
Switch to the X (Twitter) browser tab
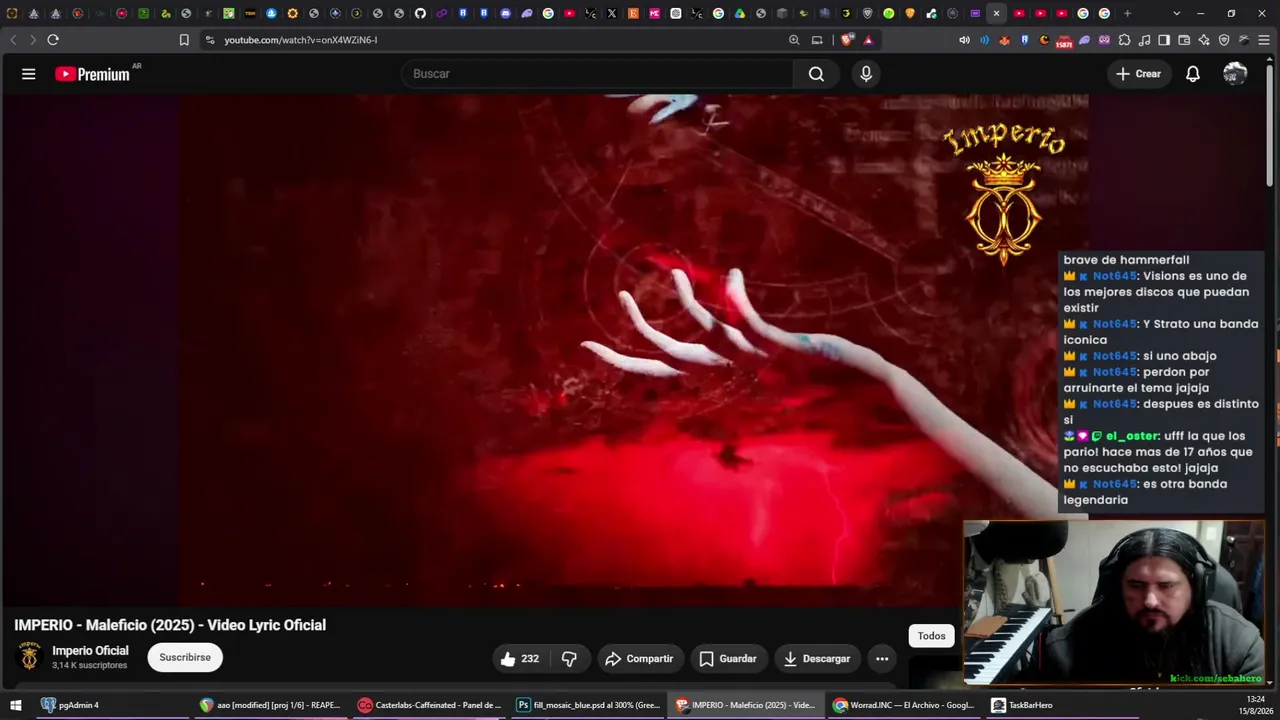click(x=612, y=13)
